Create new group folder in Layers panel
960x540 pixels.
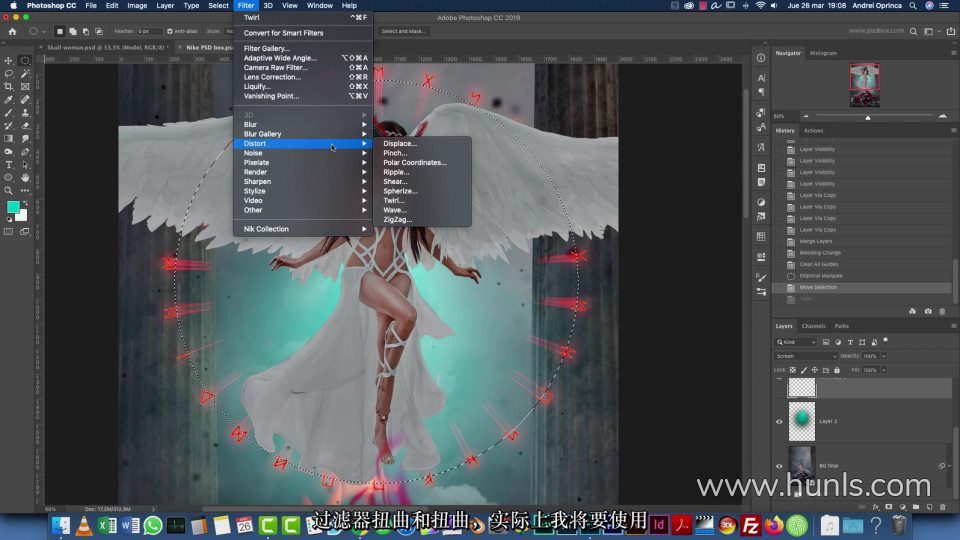[916, 507]
